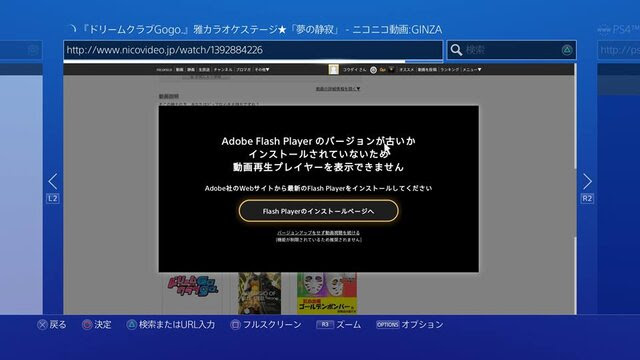Open the メニュー▼ dropdown in the header

[472, 70]
